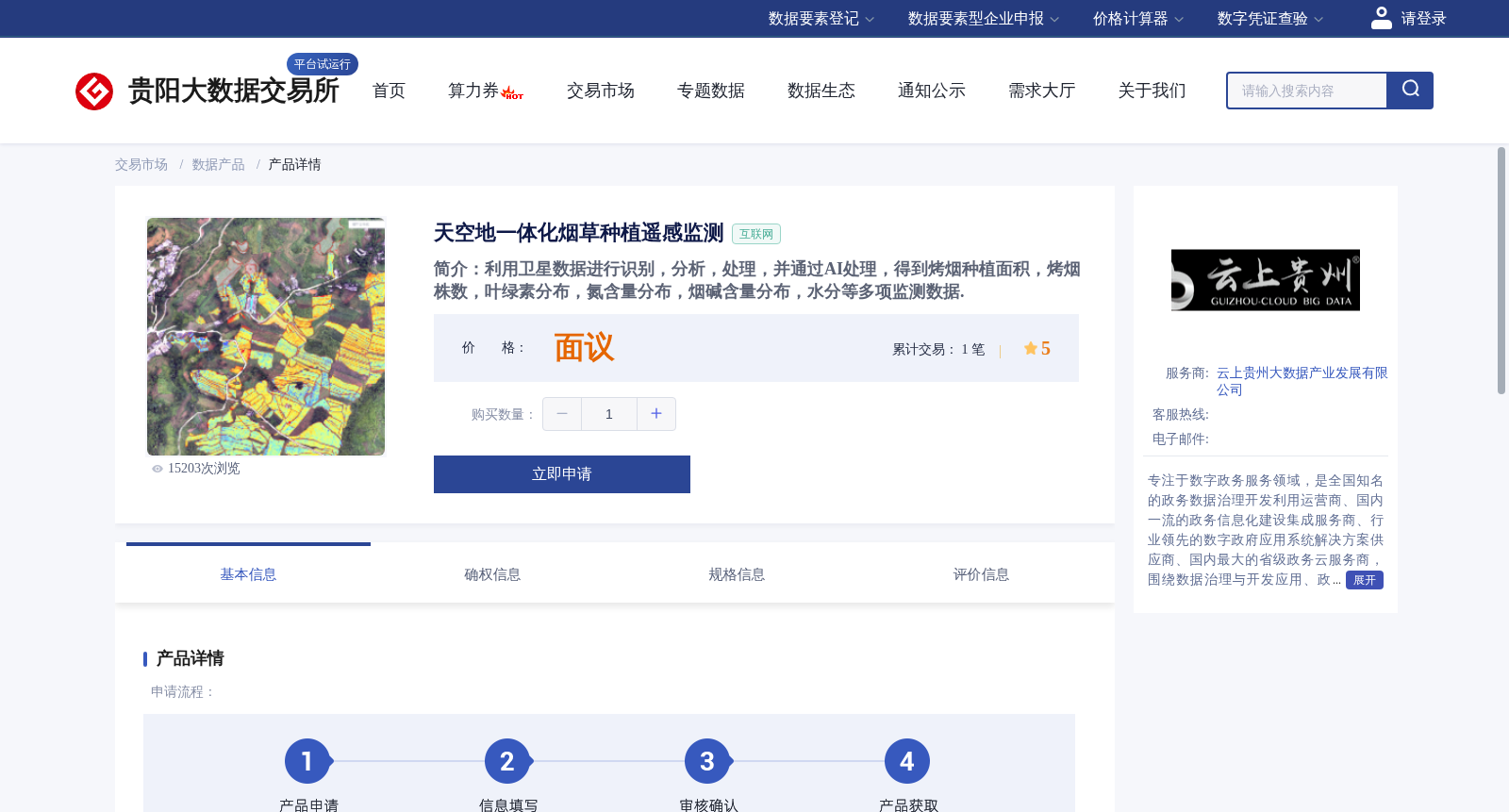
Task: Click the 互联网 tag badge
Action: [x=756, y=234]
